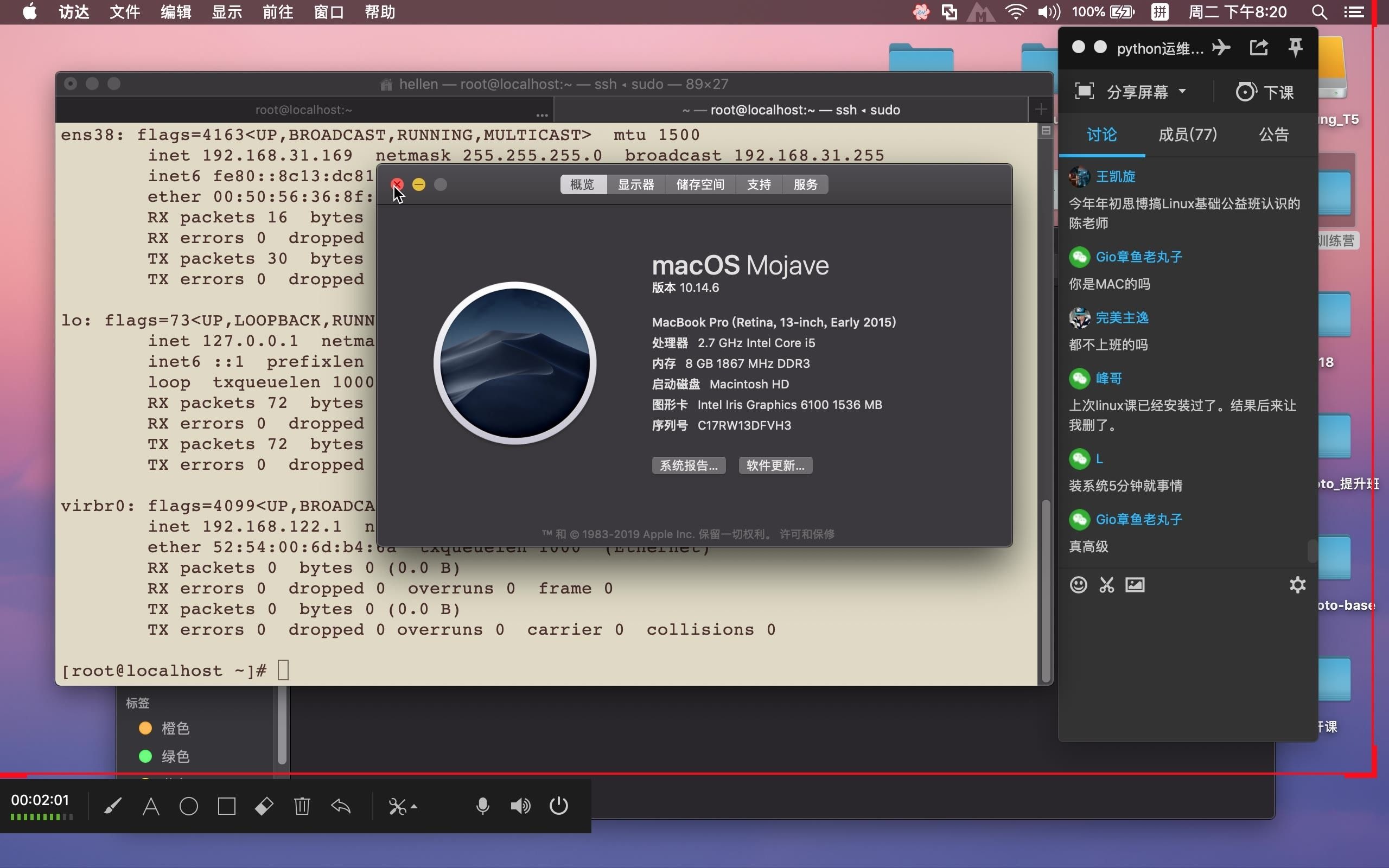Open the 显示 menu
This screenshot has width=1389, height=868.
227,12
